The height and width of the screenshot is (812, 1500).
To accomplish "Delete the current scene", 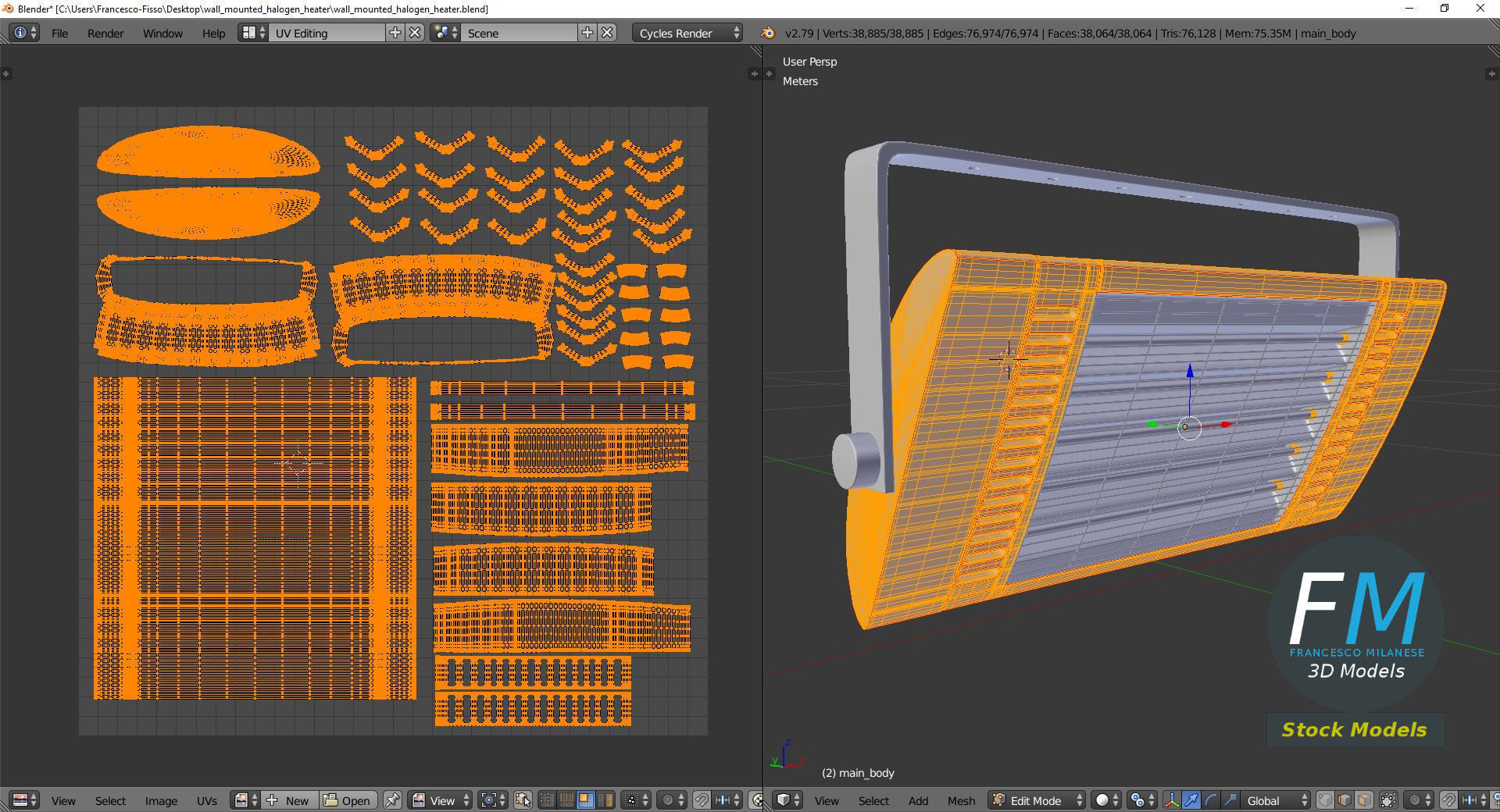I will pos(607,33).
